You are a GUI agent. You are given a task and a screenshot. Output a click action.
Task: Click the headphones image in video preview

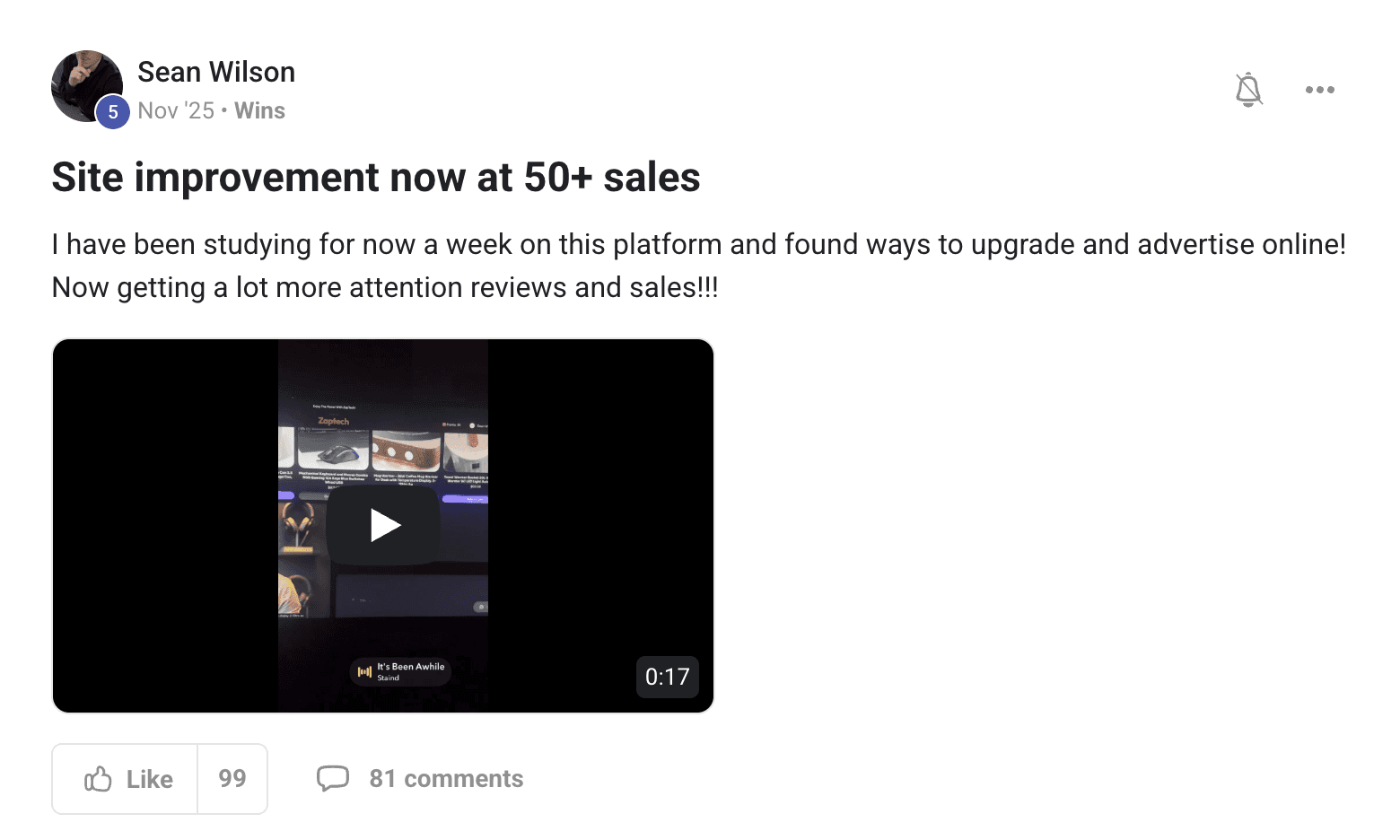point(296,524)
